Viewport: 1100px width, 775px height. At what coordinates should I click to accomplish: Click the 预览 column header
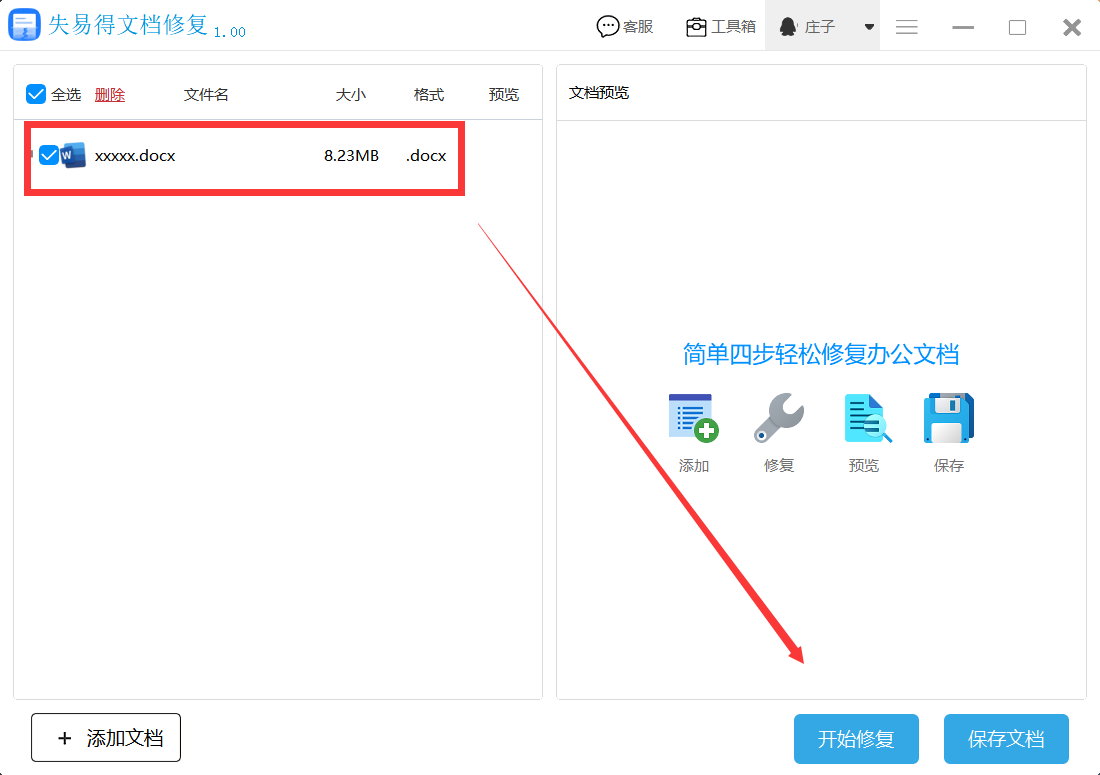point(504,95)
